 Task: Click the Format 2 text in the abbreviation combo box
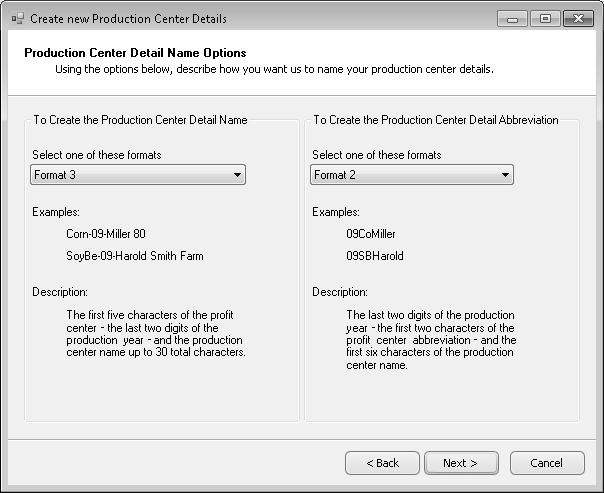click(335, 175)
